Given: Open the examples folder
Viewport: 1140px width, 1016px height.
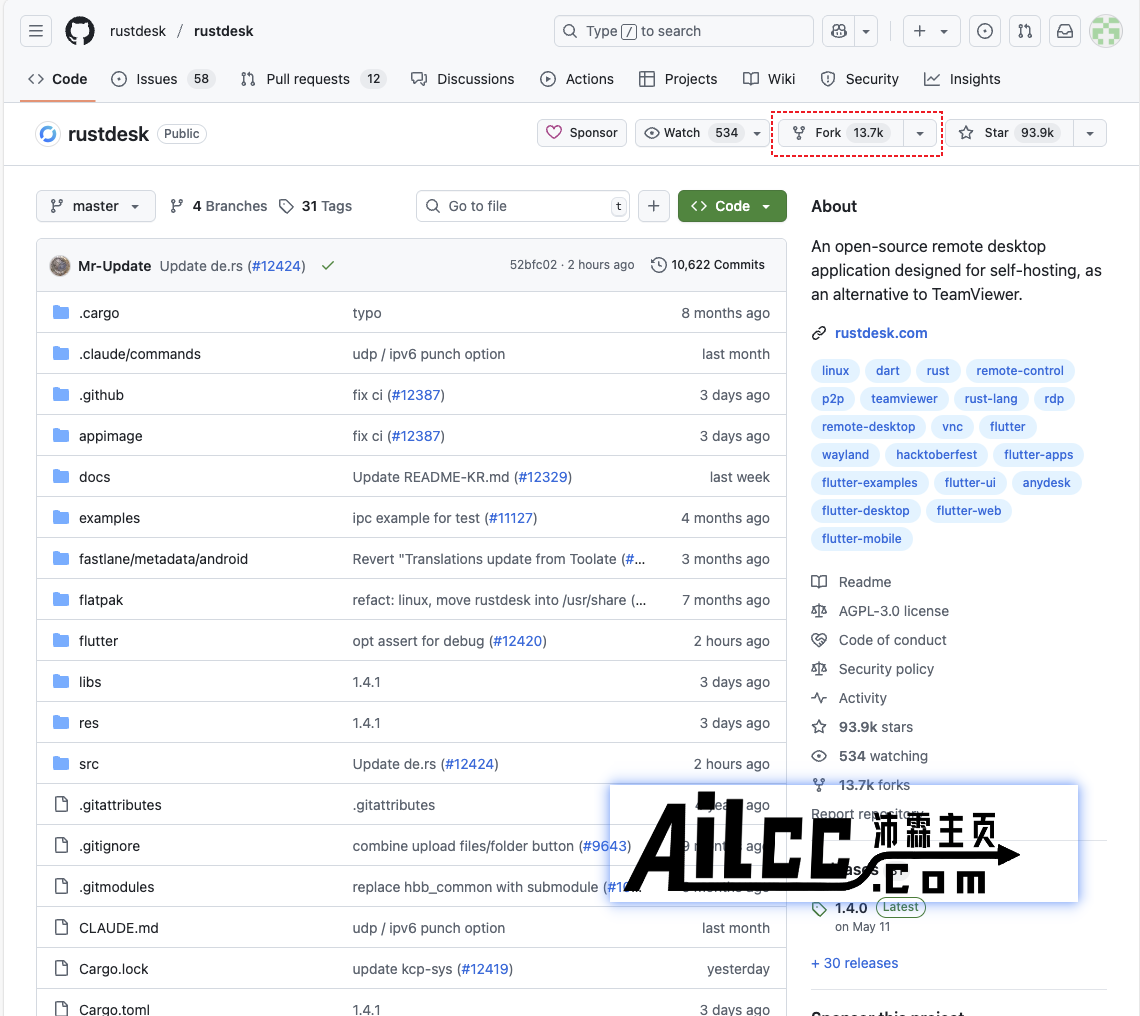Looking at the screenshot, I should [109, 518].
